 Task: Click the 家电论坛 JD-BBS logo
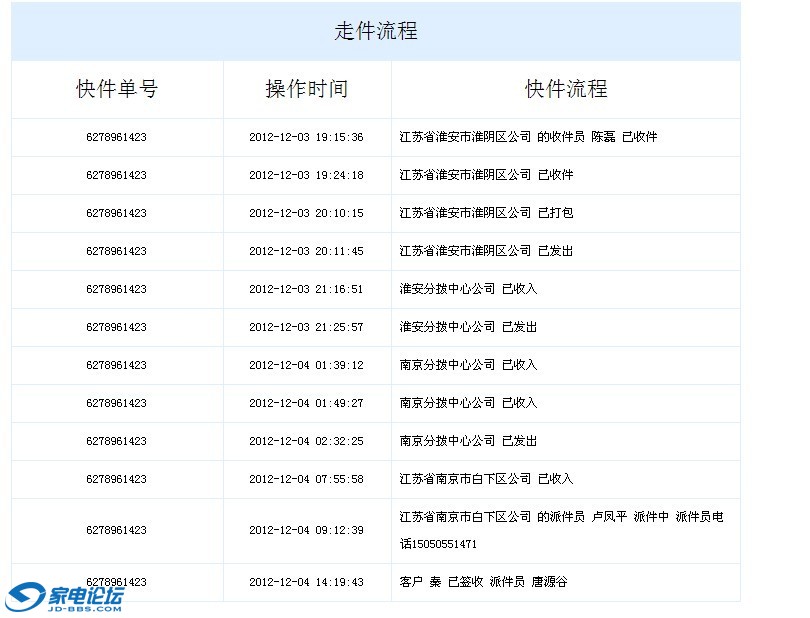tap(65, 598)
